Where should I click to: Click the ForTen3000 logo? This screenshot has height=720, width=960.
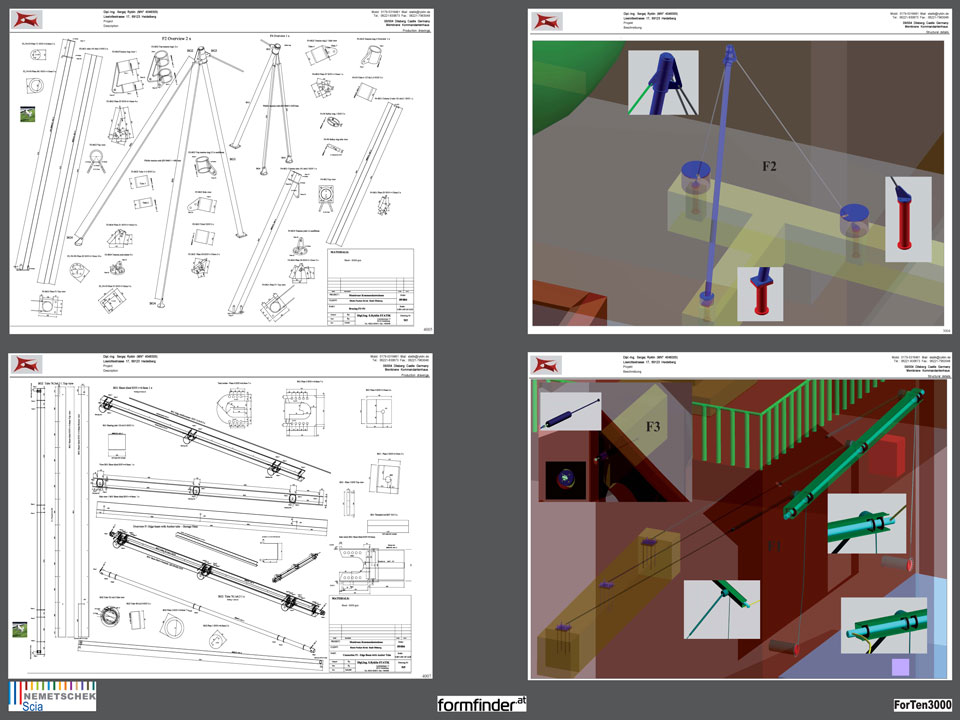(922, 704)
